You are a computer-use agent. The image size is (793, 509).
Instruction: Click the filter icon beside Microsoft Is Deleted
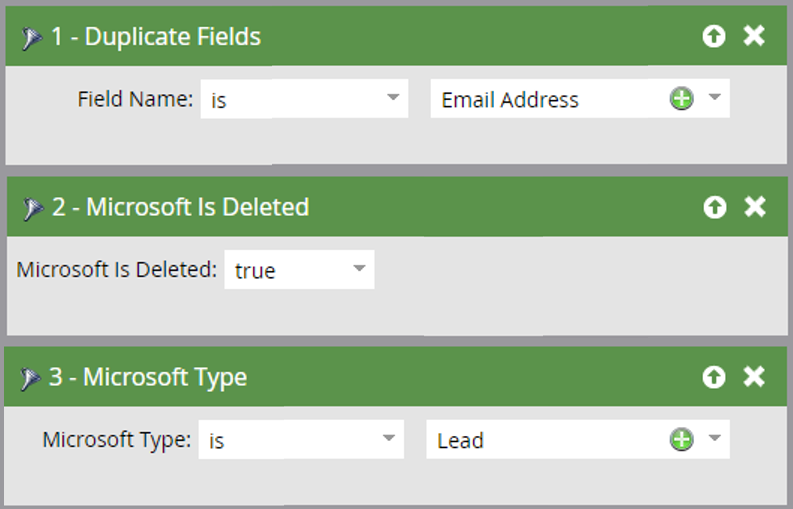tap(32, 208)
